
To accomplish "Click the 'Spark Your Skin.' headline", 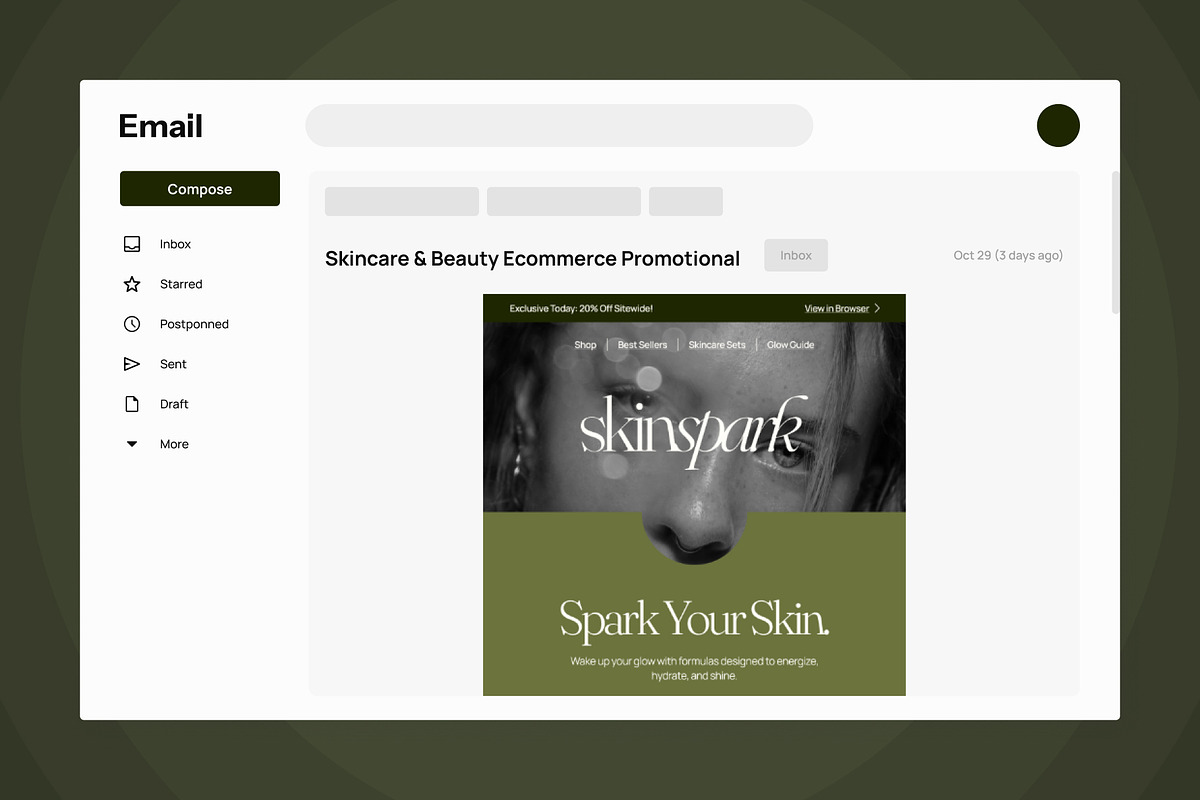I will [694, 619].
